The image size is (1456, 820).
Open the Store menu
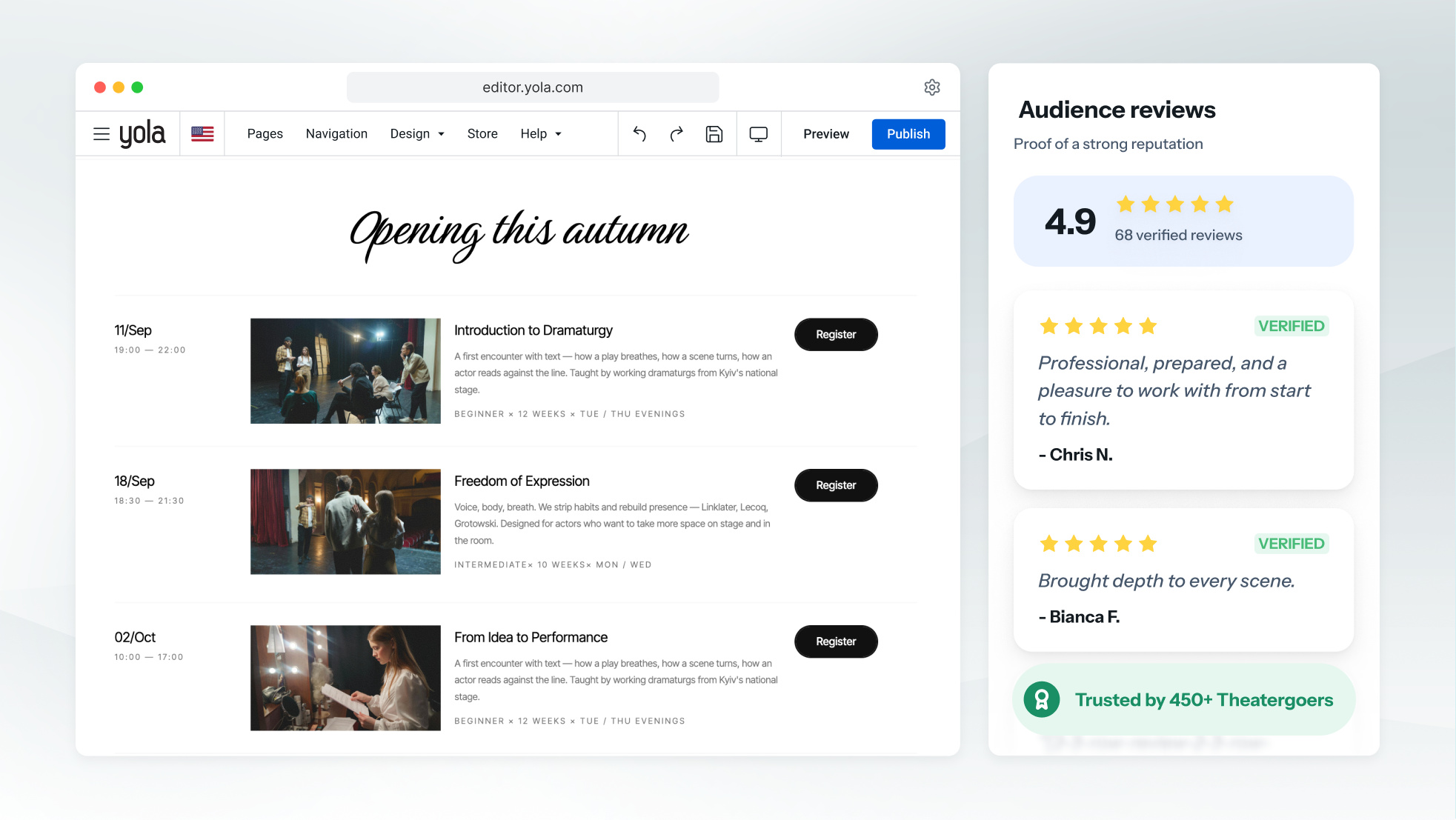(x=482, y=134)
